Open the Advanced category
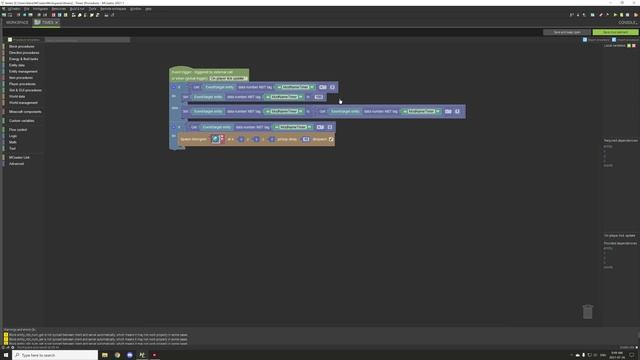This screenshot has height=360, width=640. 16,164
